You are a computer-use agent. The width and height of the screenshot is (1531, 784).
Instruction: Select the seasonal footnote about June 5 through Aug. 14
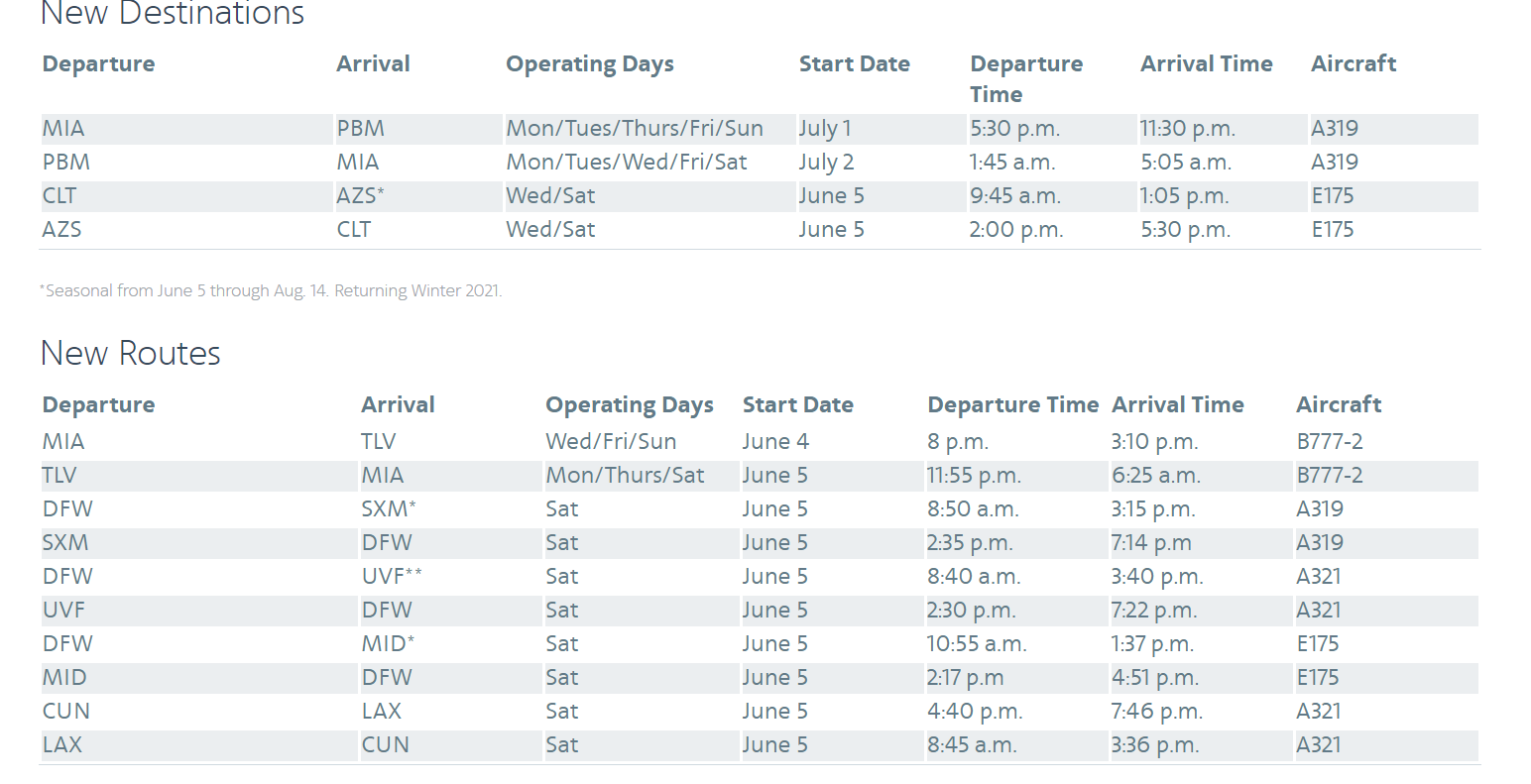[x=271, y=291]
